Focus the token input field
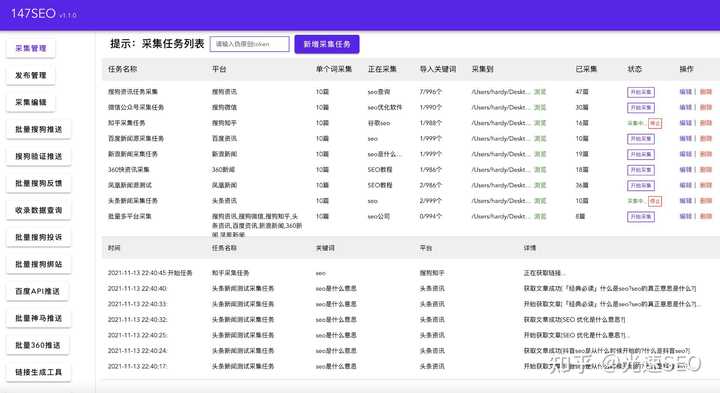Screen dimensions: 720x393 click(250, 44)
